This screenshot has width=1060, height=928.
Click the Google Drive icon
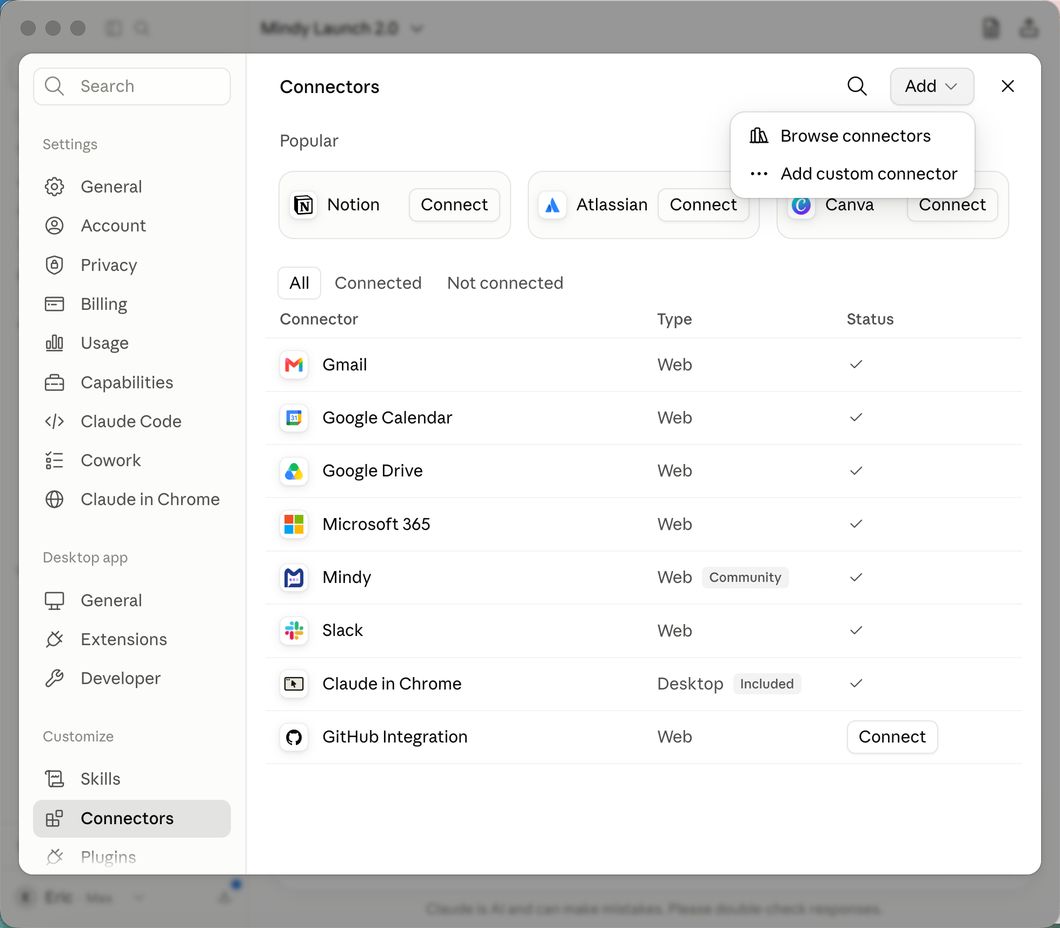coord(294,471)
